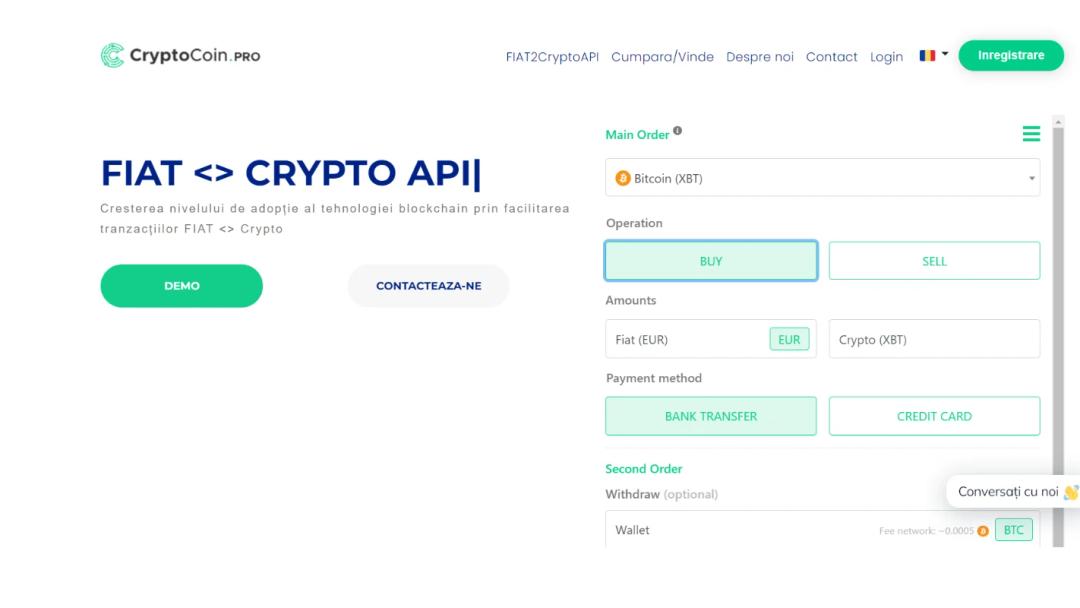Viewport: 1080px width, 608px height.
Task: Open the EUR fiat currency selector
Action: coord(789,339)
